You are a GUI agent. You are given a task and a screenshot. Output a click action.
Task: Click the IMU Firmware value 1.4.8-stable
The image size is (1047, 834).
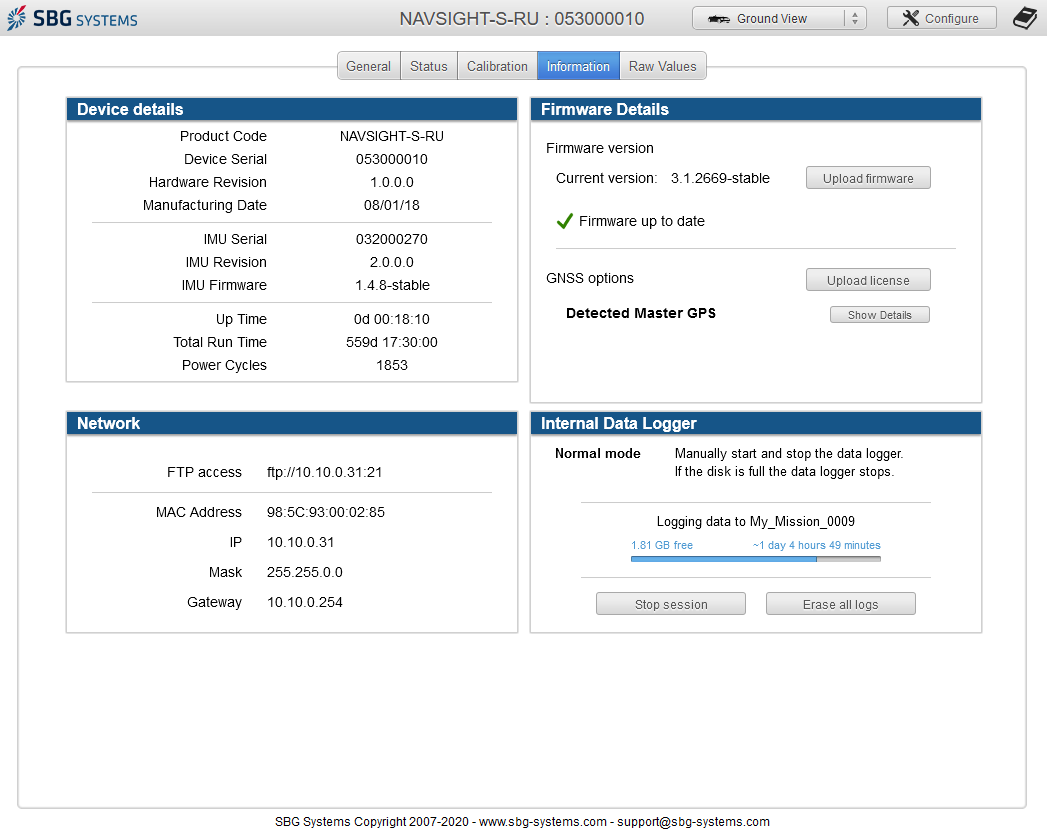pyautogui.click(x=393, y=285)
